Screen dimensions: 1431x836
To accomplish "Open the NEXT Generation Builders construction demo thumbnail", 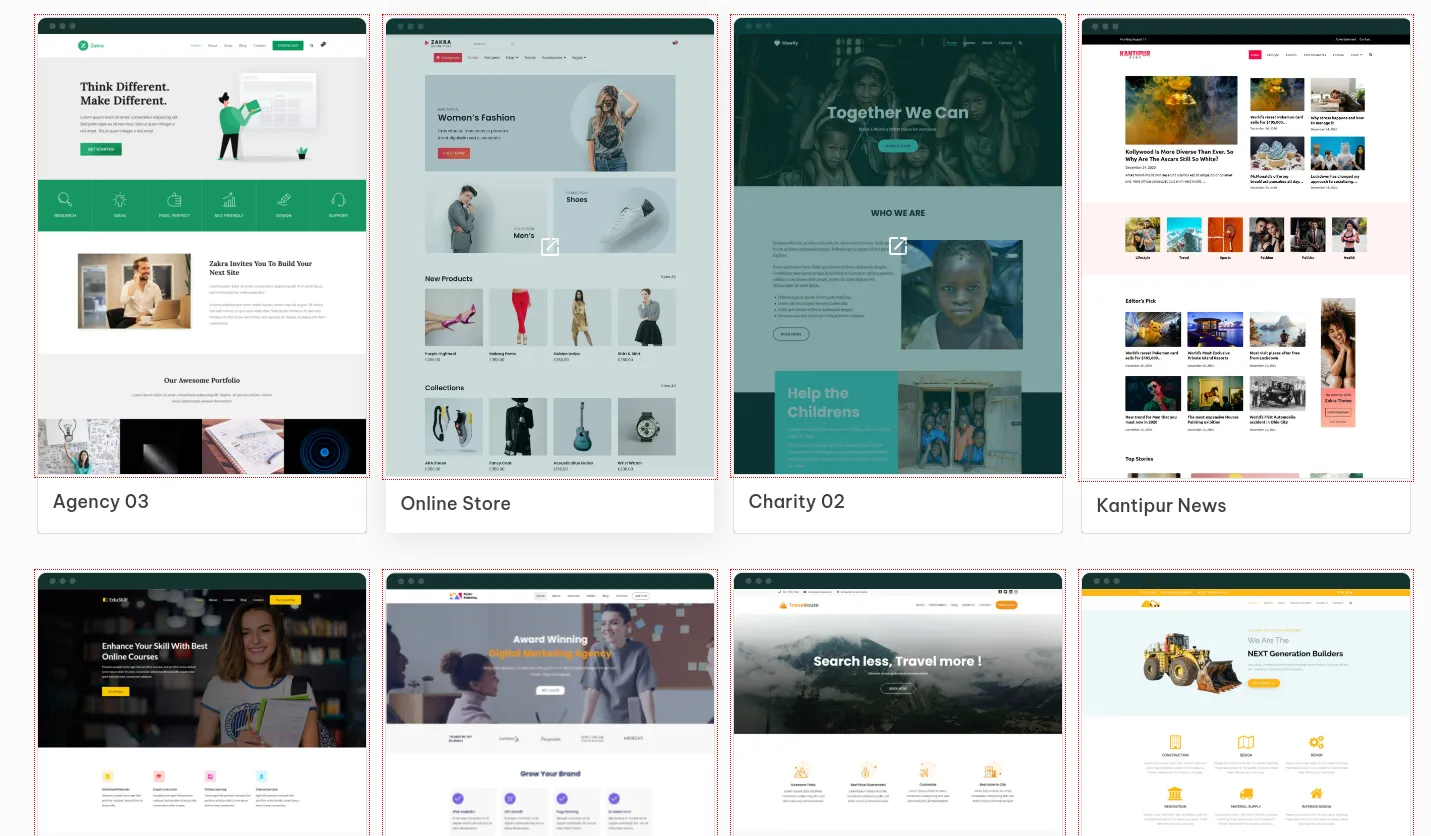I will (x=1246, y=703).
